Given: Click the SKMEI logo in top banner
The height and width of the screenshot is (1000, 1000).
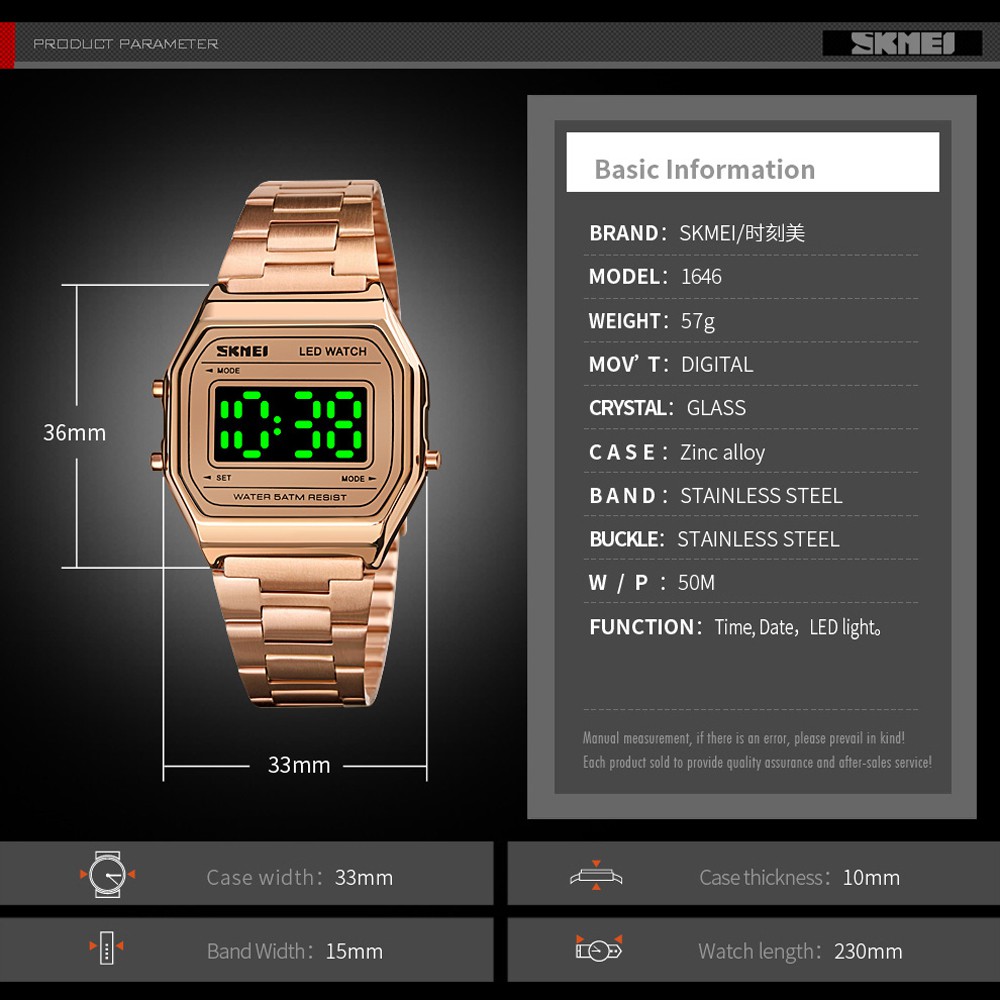Looking at the screenshot, I should [x=902, y=43].
